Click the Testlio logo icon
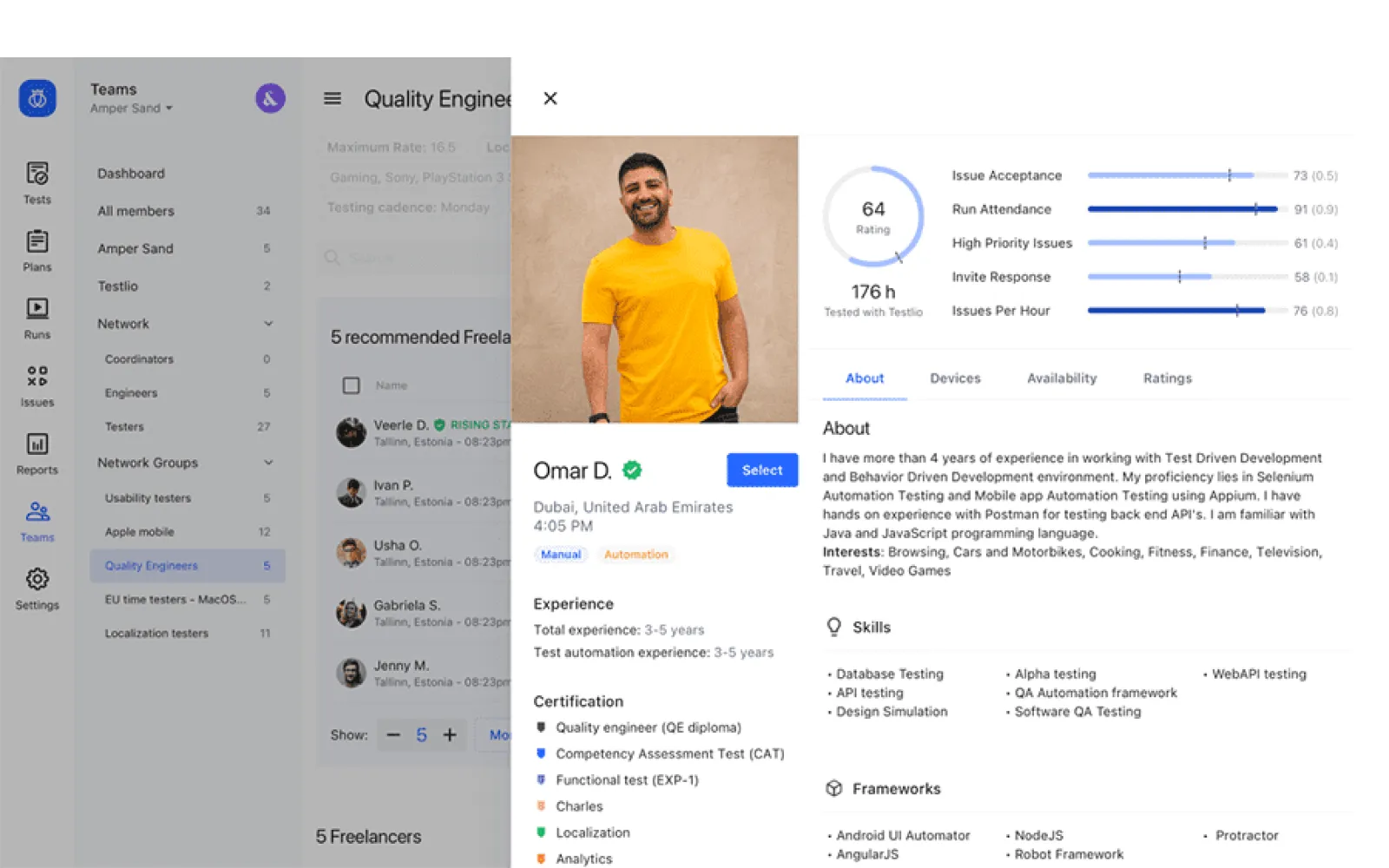The width and height of the screenshot is (1389, 868). tap(37, 98)
